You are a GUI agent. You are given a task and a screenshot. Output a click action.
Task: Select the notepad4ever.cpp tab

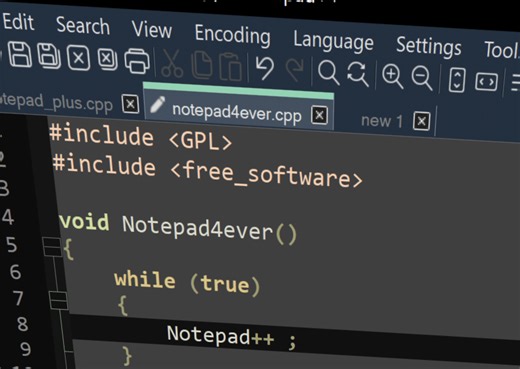(237, 113)
